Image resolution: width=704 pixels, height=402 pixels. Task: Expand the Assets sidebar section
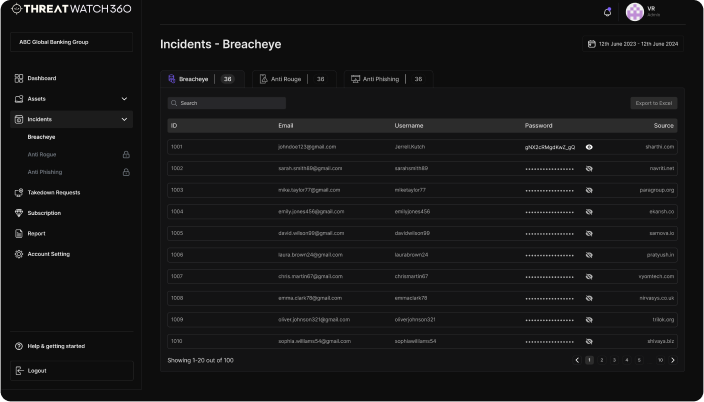tap(124, 99)
